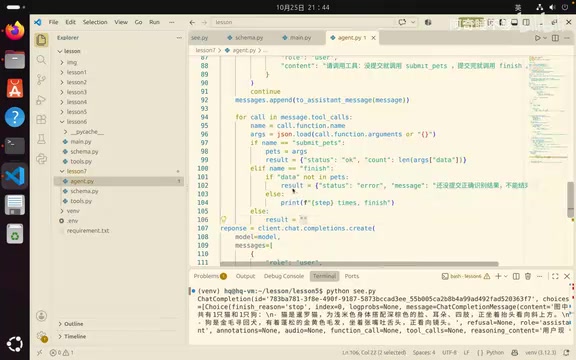Switch to the see.py editor tab
This screenshot has width=576, height=360.
point(199,38)
